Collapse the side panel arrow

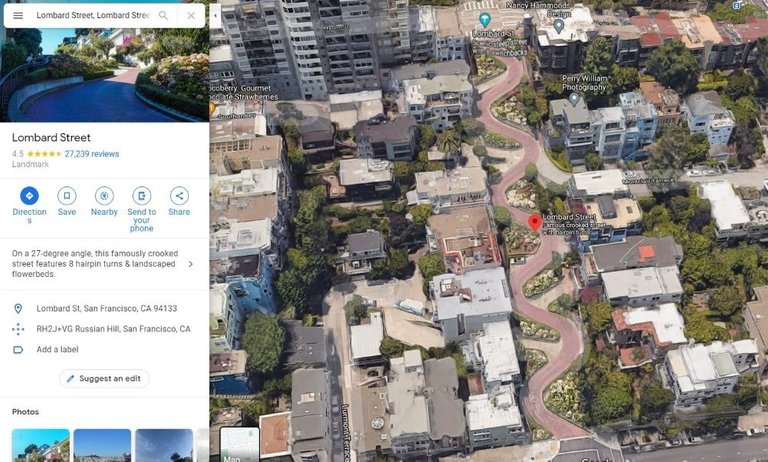pyautogui.click(x=215, y=15)
